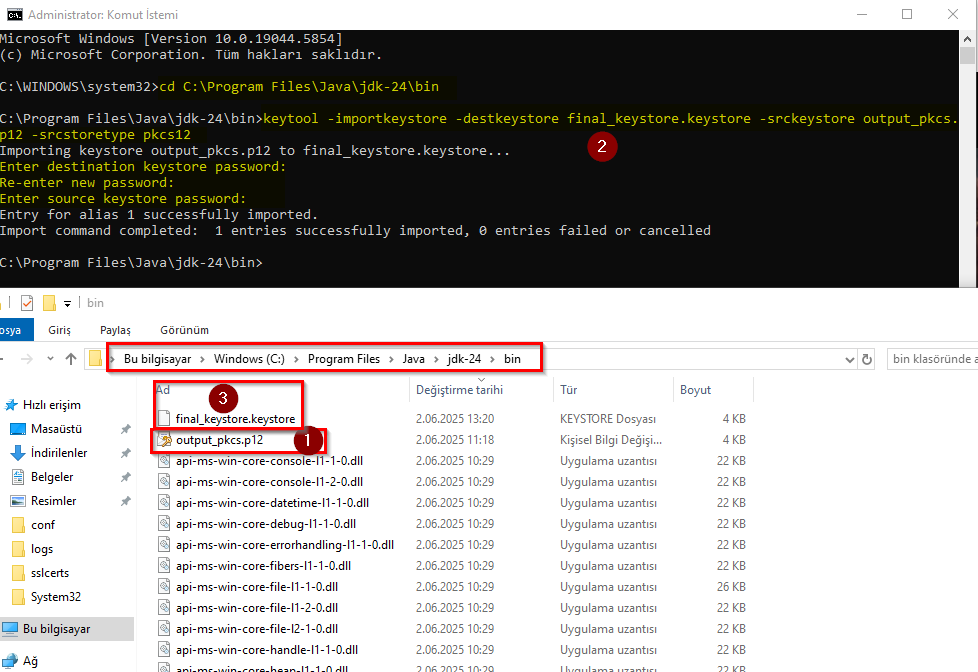
Task: Click Windows (C:) in the address path
Action: [249, 359]
